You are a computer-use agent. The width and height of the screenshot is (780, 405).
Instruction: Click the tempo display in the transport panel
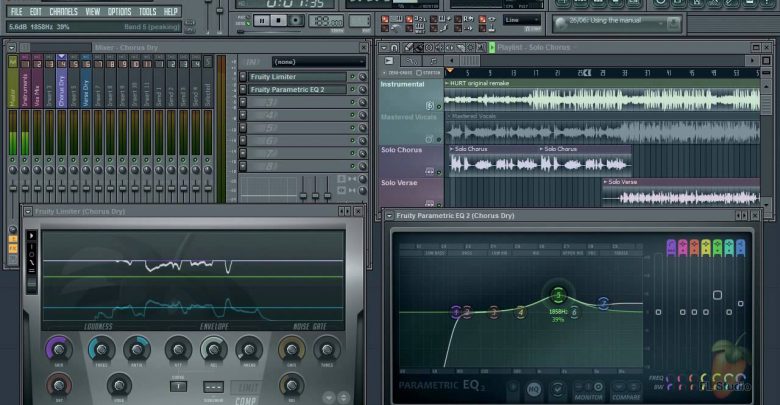coord(326,21)
